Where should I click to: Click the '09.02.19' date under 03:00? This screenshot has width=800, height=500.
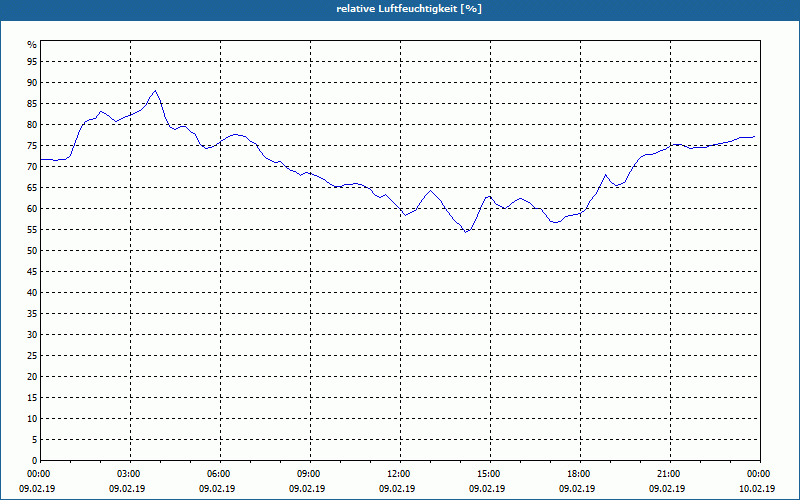127,489
